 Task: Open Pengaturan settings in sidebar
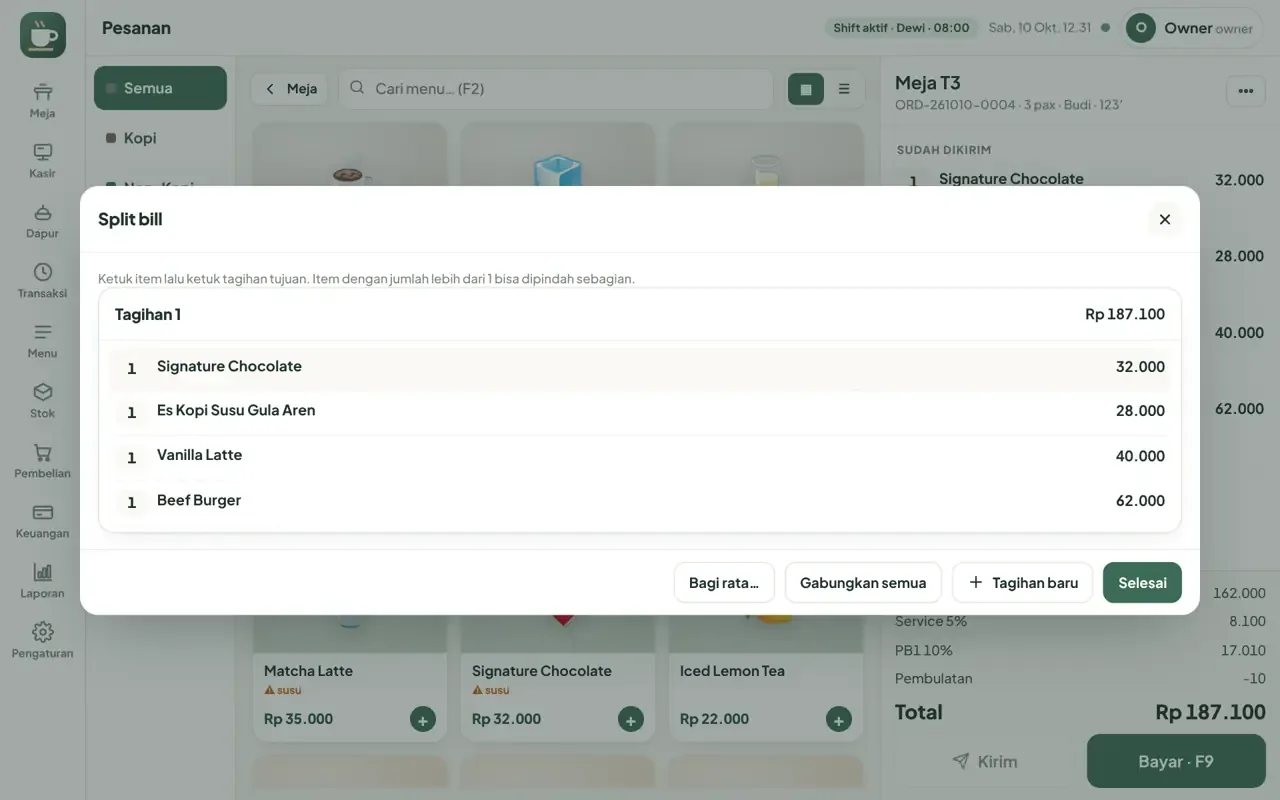coord(42,640)
